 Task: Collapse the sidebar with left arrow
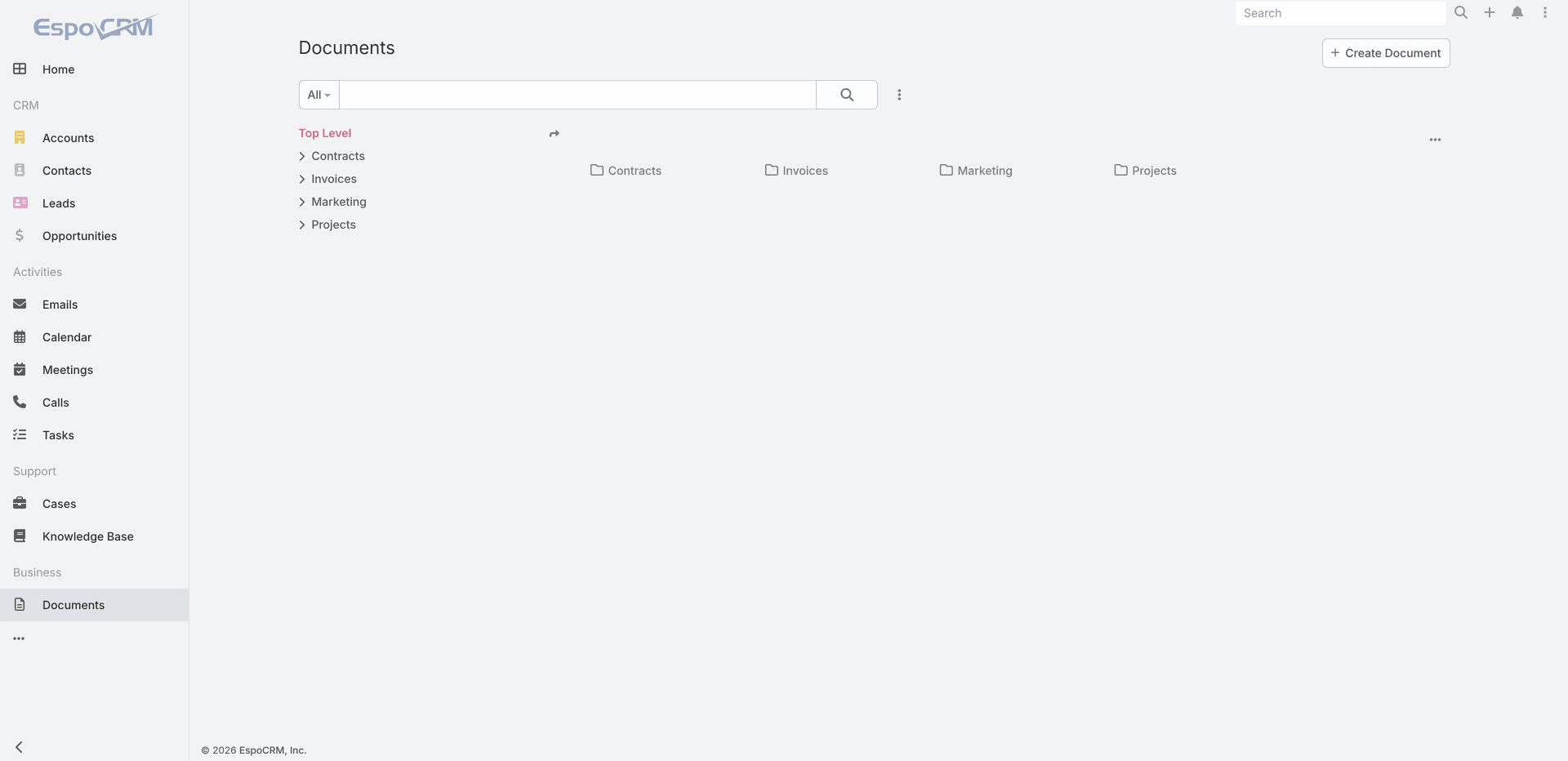19,747
